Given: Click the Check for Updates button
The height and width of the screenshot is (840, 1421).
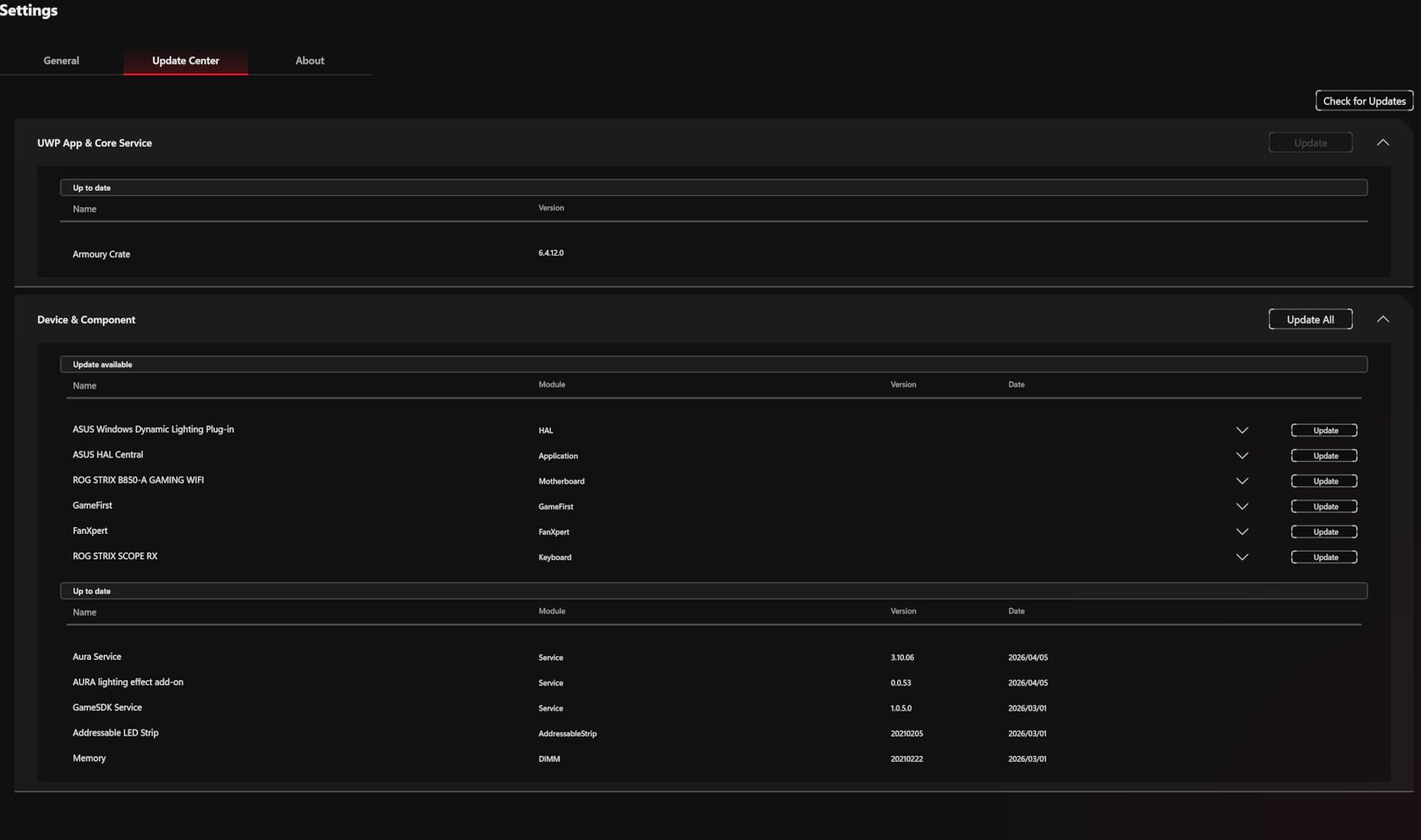Looking at the screenshot, I should click(1364, 100).
